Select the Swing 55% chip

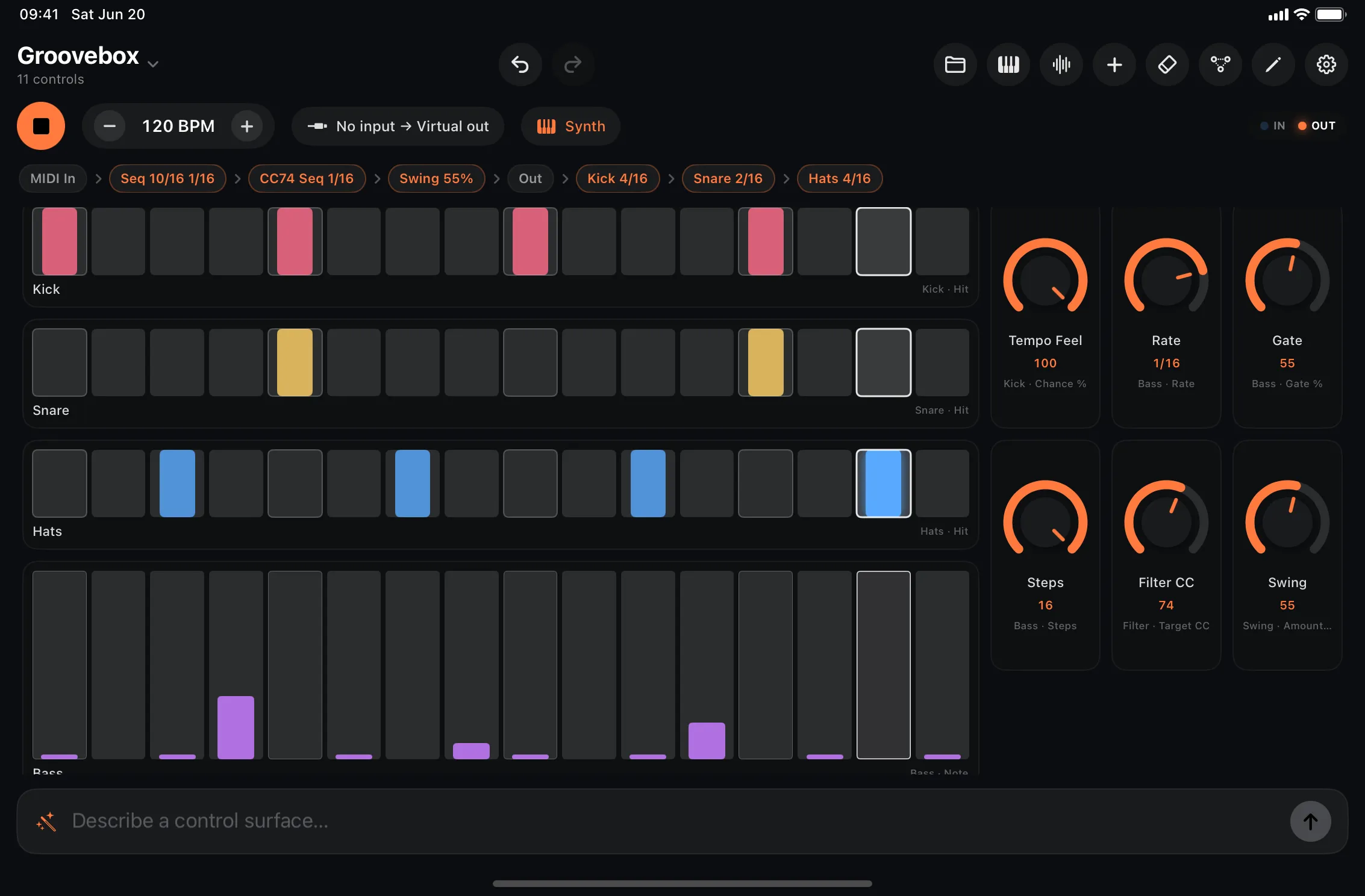436,178
